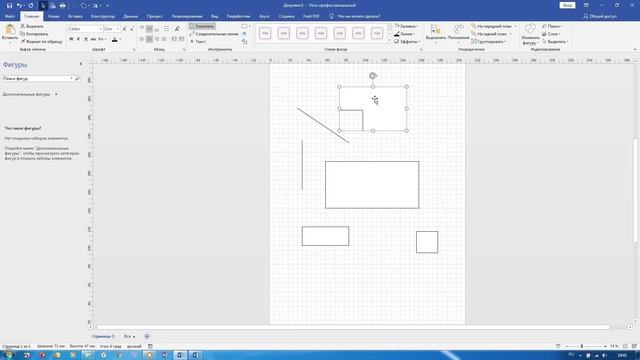Copy the selection with Копировать

click(34, 34)
